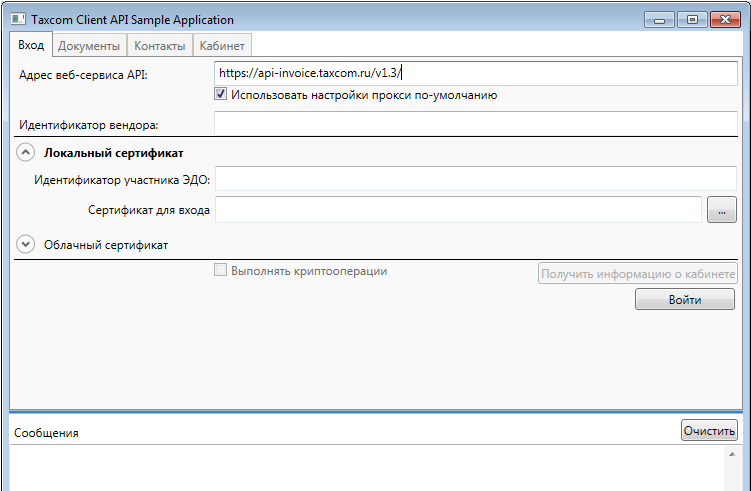Collapse the Локальный сертификат section
The image size is (751, 491).
[x=26, y=152]
